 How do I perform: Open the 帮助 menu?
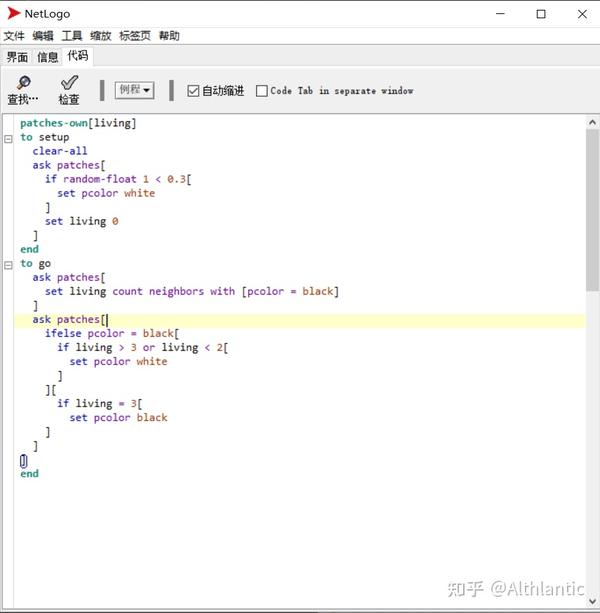click(x=169, y=36)
